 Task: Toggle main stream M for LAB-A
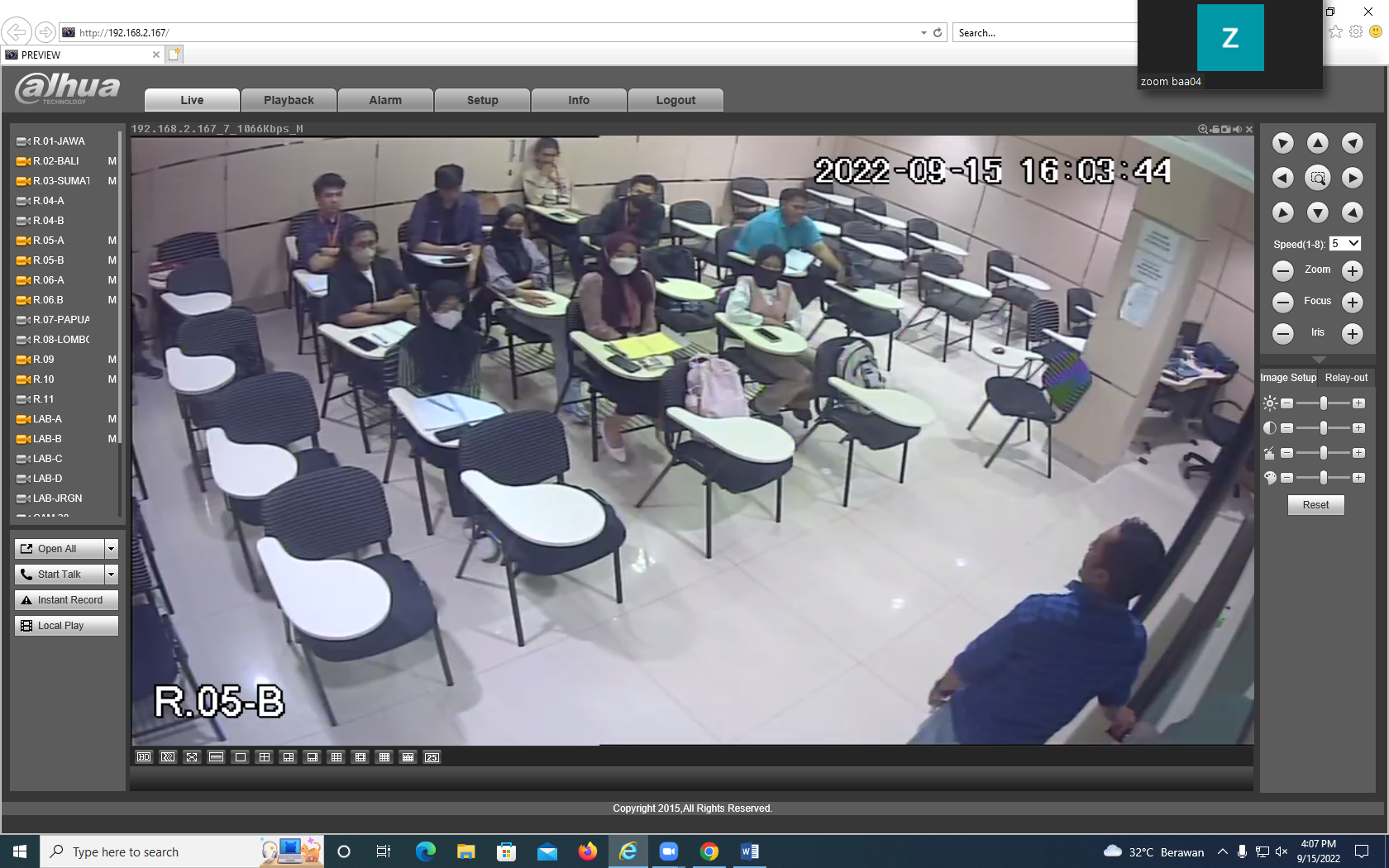pos(112,419)
